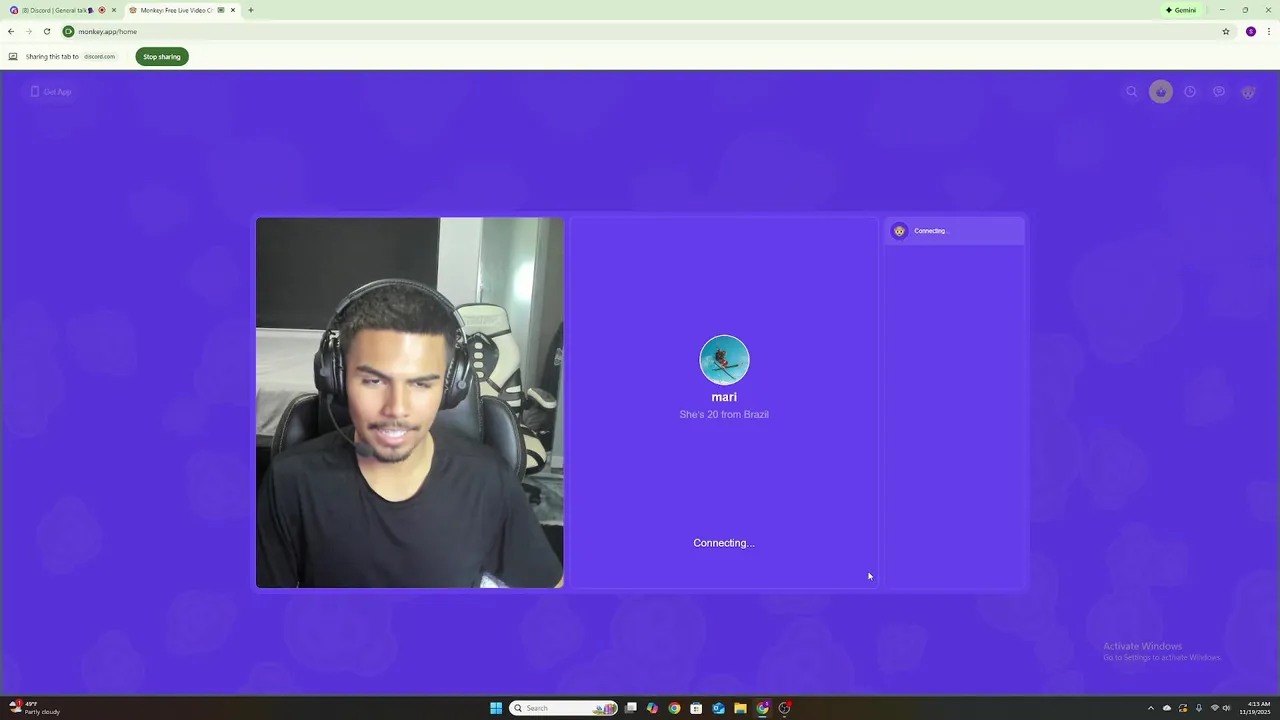The width and height of the screenshot is (1280, 720).
Task: Open Task View from taskbar
Action: [x=631, y=708]
